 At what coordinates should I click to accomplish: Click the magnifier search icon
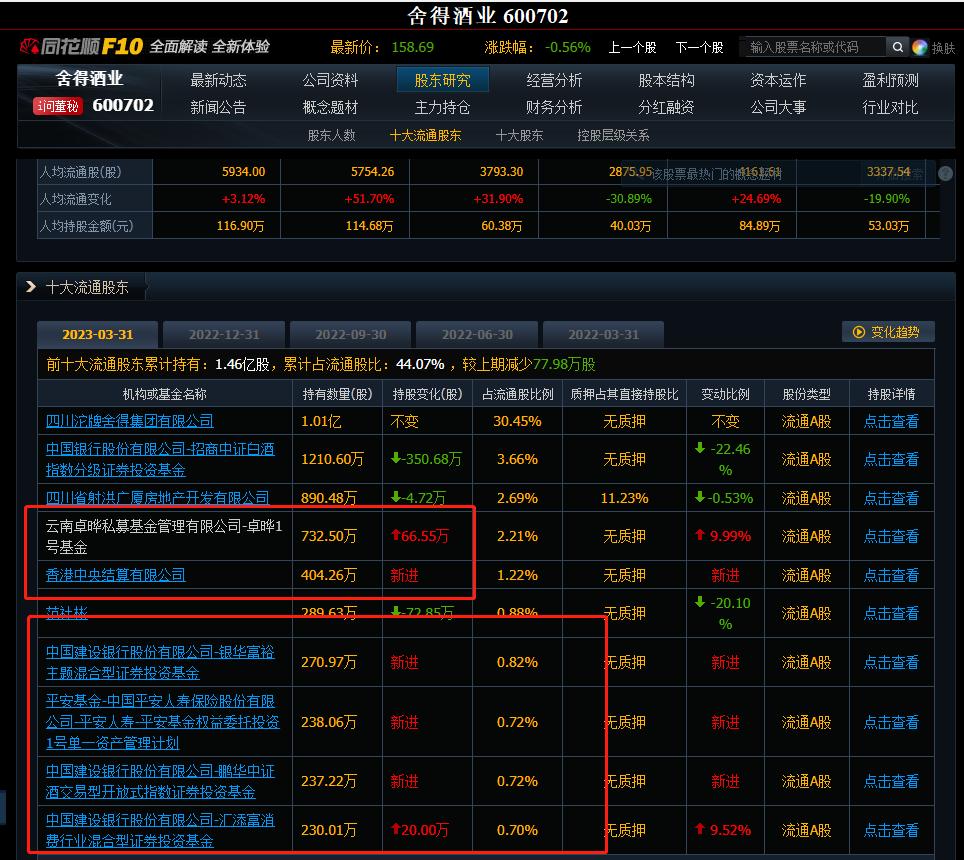click(897, 47)
